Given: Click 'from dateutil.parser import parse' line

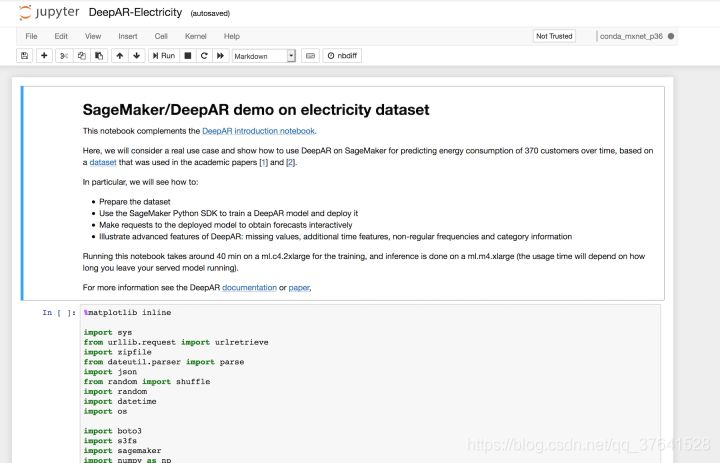Looking at the screenshot, I should click(x=164, y=362).
